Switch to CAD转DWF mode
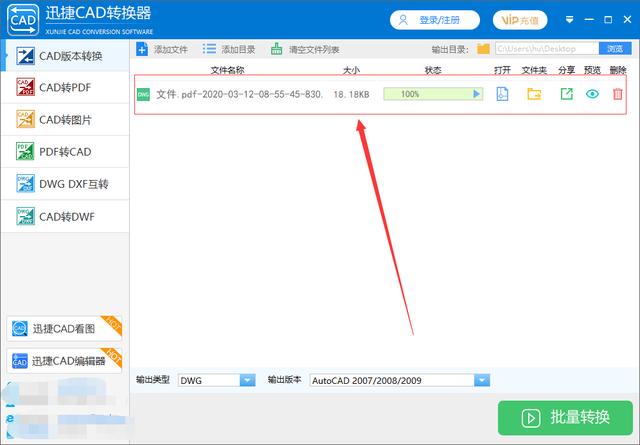Viewport: 640px width, 445px height. [65, 216]
